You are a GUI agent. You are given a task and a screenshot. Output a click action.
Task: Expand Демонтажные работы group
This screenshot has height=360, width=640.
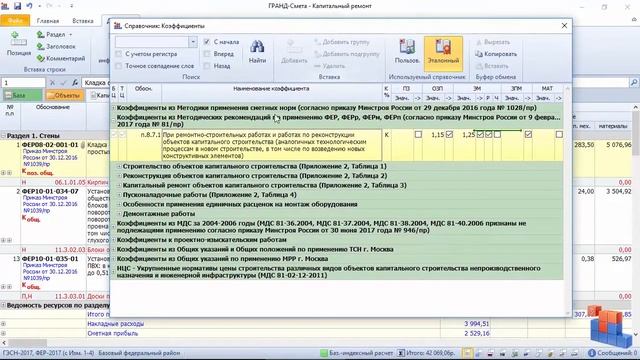pos(120,214)
